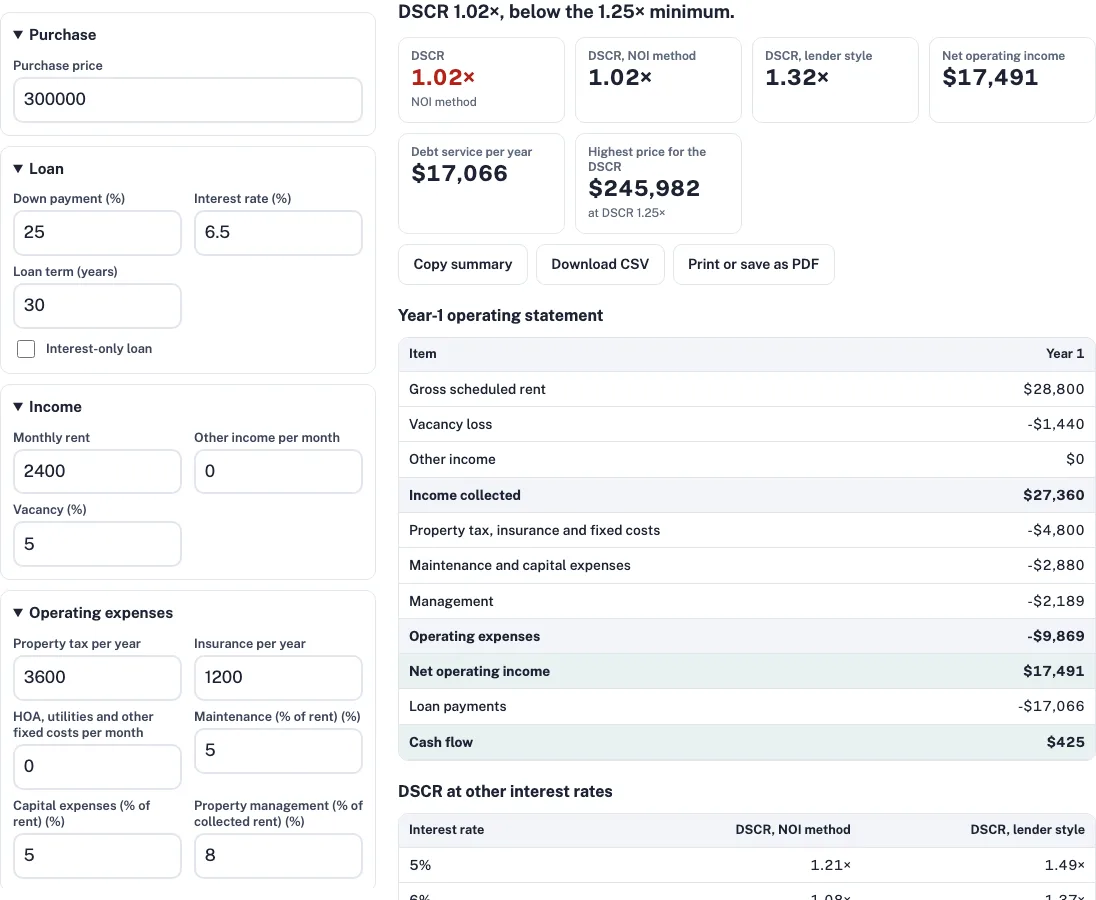
Task: Select the DSCR 1.02× NOI method card
Action: tap(481, 80)
